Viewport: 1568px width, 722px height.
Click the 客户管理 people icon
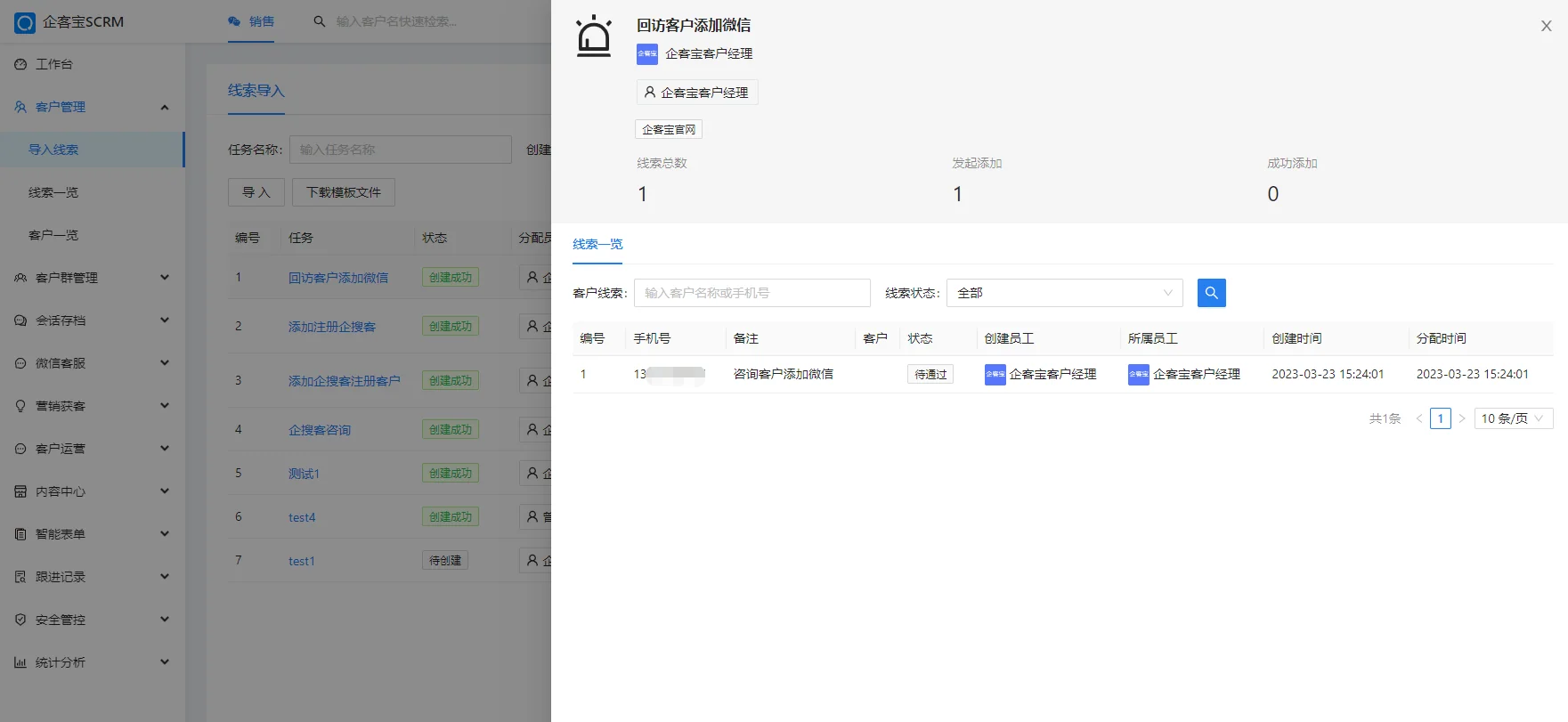[x=20, y=107]
